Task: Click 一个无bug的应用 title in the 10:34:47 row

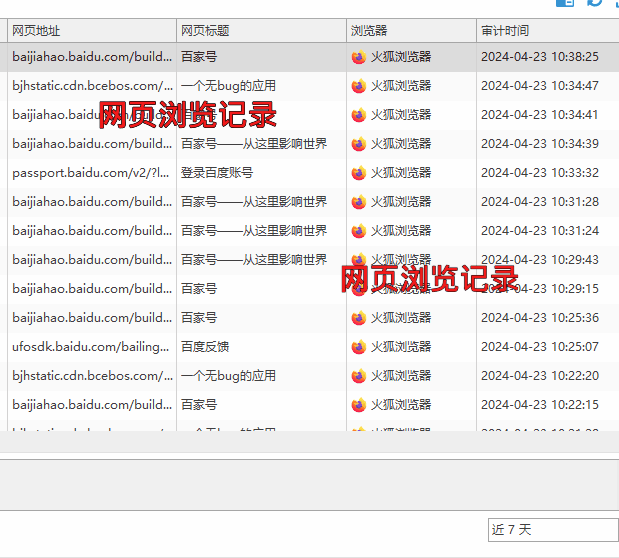Action: (x=228, y=86)
